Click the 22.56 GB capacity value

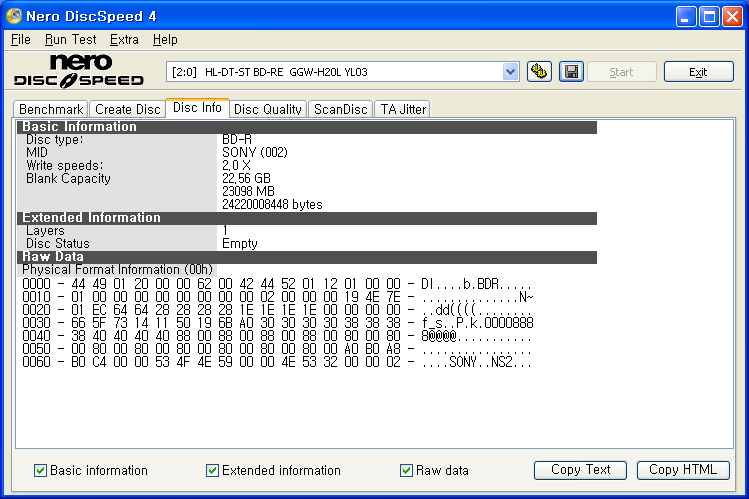click(246, 178)
